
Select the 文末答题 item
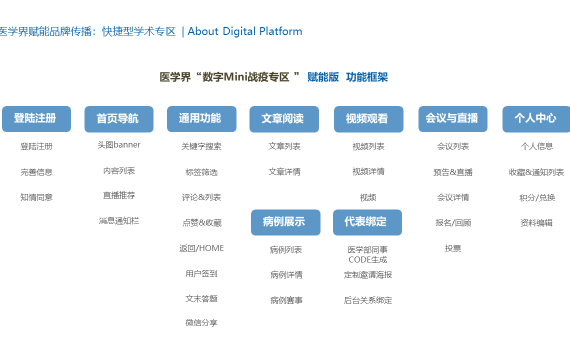point(201,299)
